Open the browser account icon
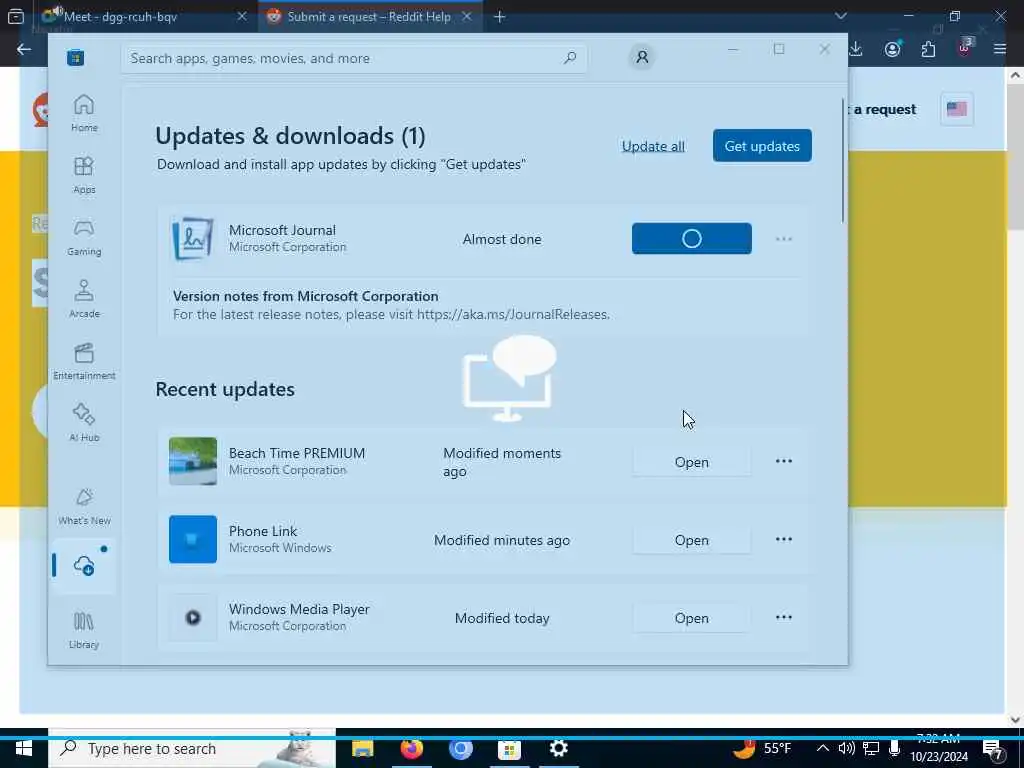Viewport: 1024px width, 768px height. 892,49
